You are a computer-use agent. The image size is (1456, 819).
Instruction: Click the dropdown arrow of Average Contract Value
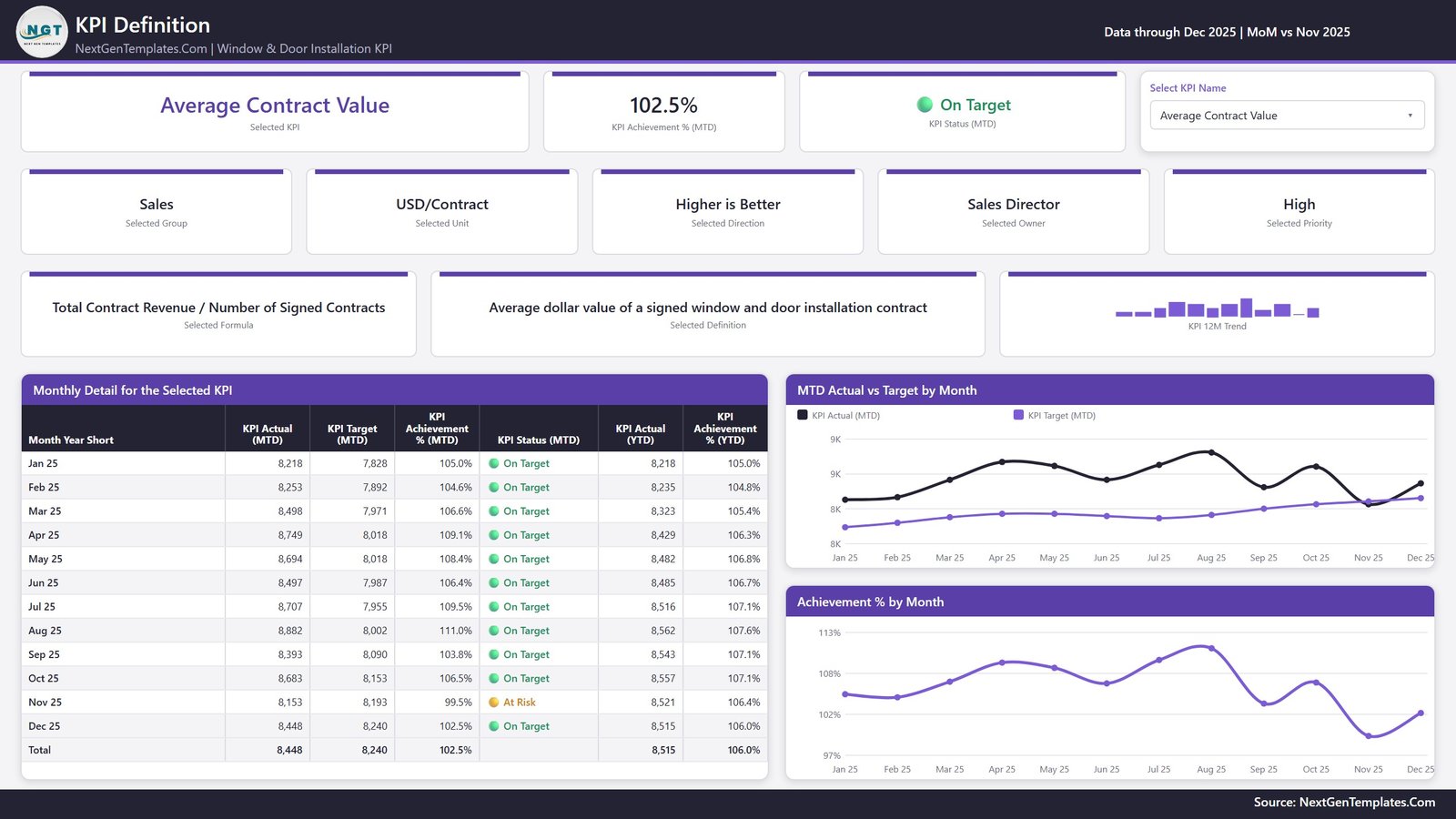coord(1410,116)
